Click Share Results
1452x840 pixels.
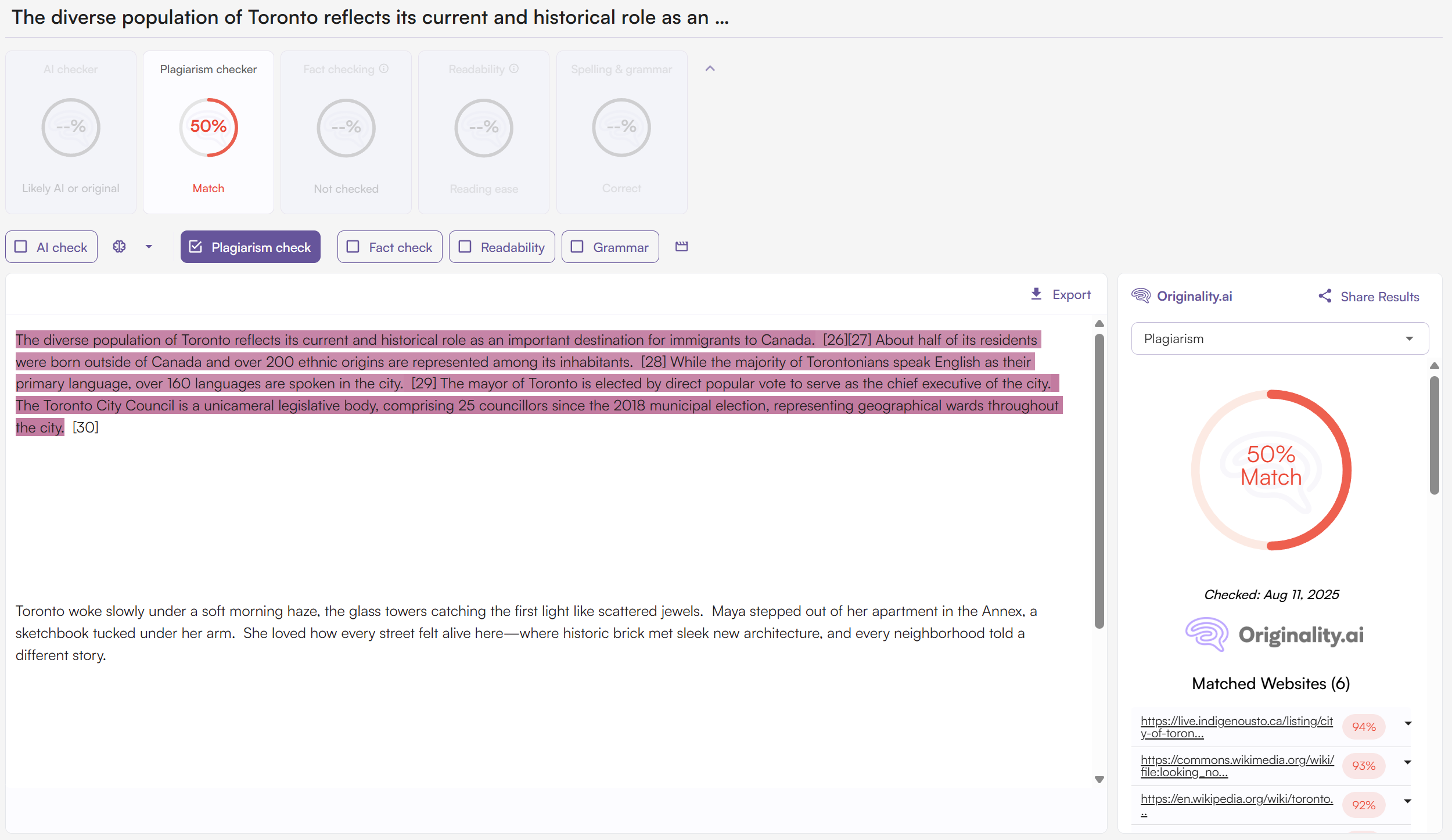[1369, 297]
